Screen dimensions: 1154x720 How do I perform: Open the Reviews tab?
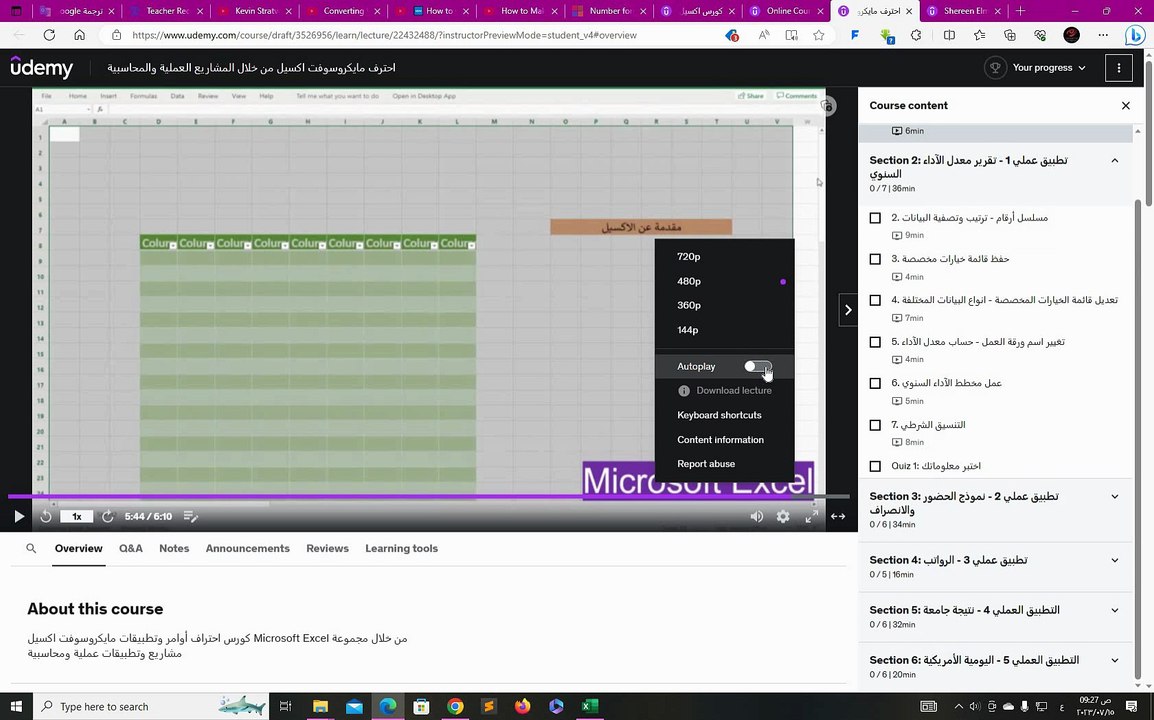[328, 548]
